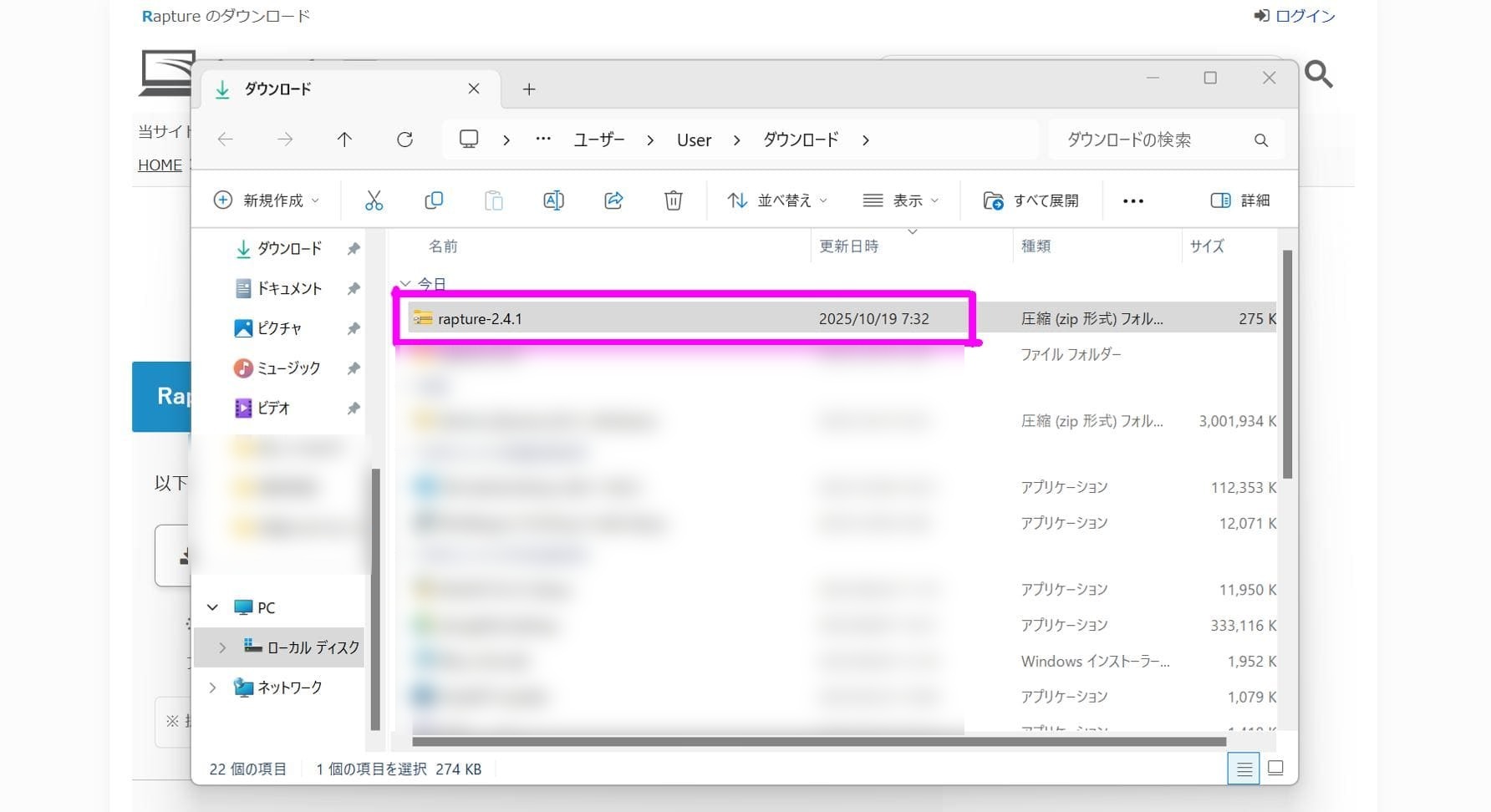Click the Rename icon in toolbar
Viewport: 1491px width, 812px height.
tap(553, 200)
